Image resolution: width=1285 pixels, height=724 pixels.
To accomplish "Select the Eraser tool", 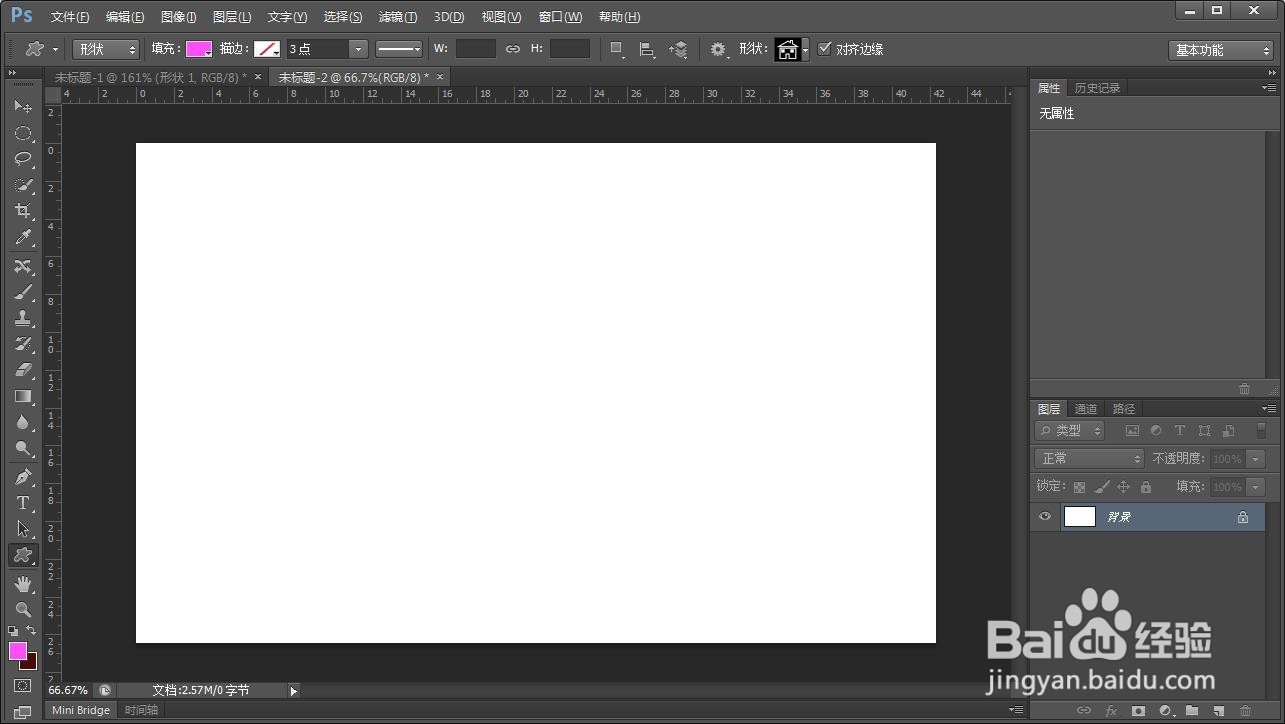I will [x=23, y=370].
